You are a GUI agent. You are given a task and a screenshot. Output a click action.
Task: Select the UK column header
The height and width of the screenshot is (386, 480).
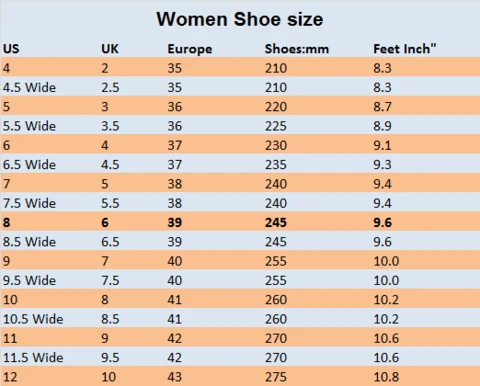click(x=110, y=49)
